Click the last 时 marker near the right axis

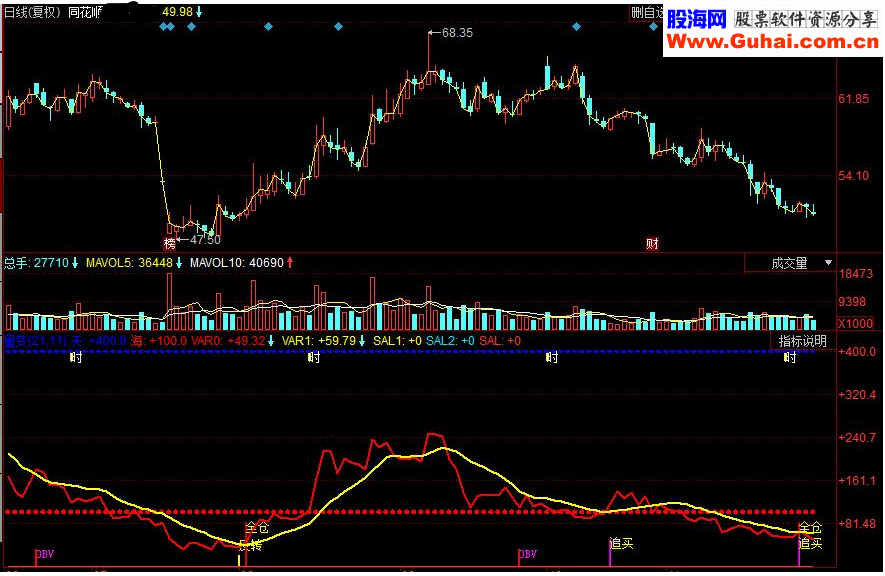coord(789,360)
